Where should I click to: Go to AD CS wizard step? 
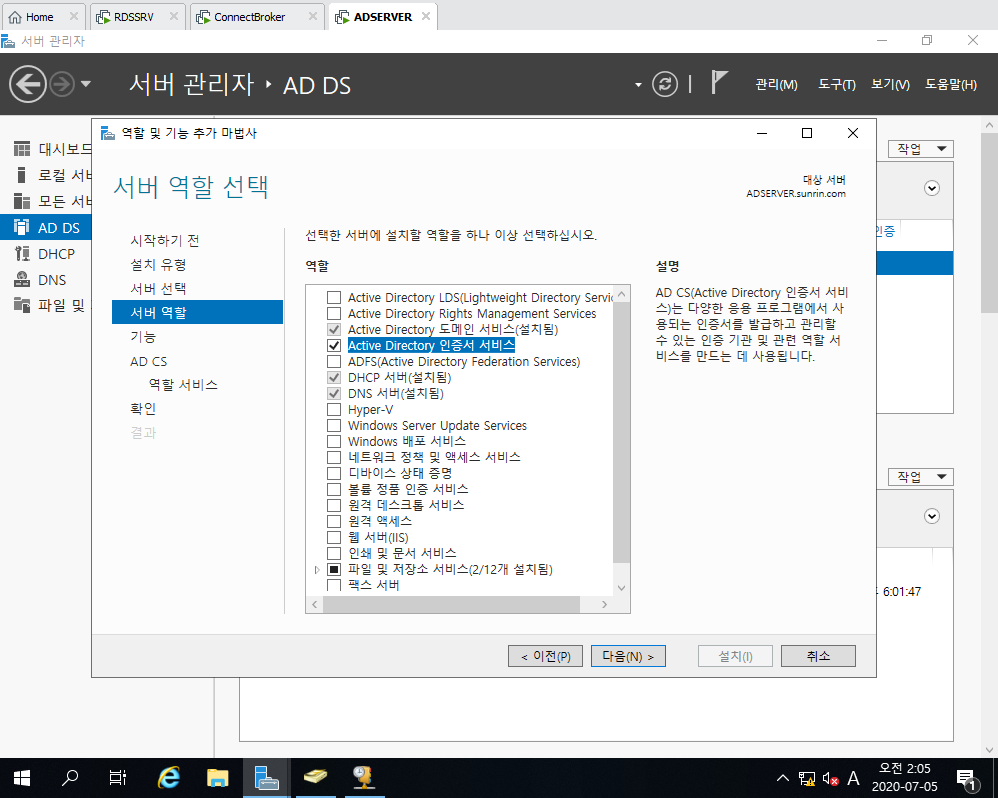[x=149, y=361]
